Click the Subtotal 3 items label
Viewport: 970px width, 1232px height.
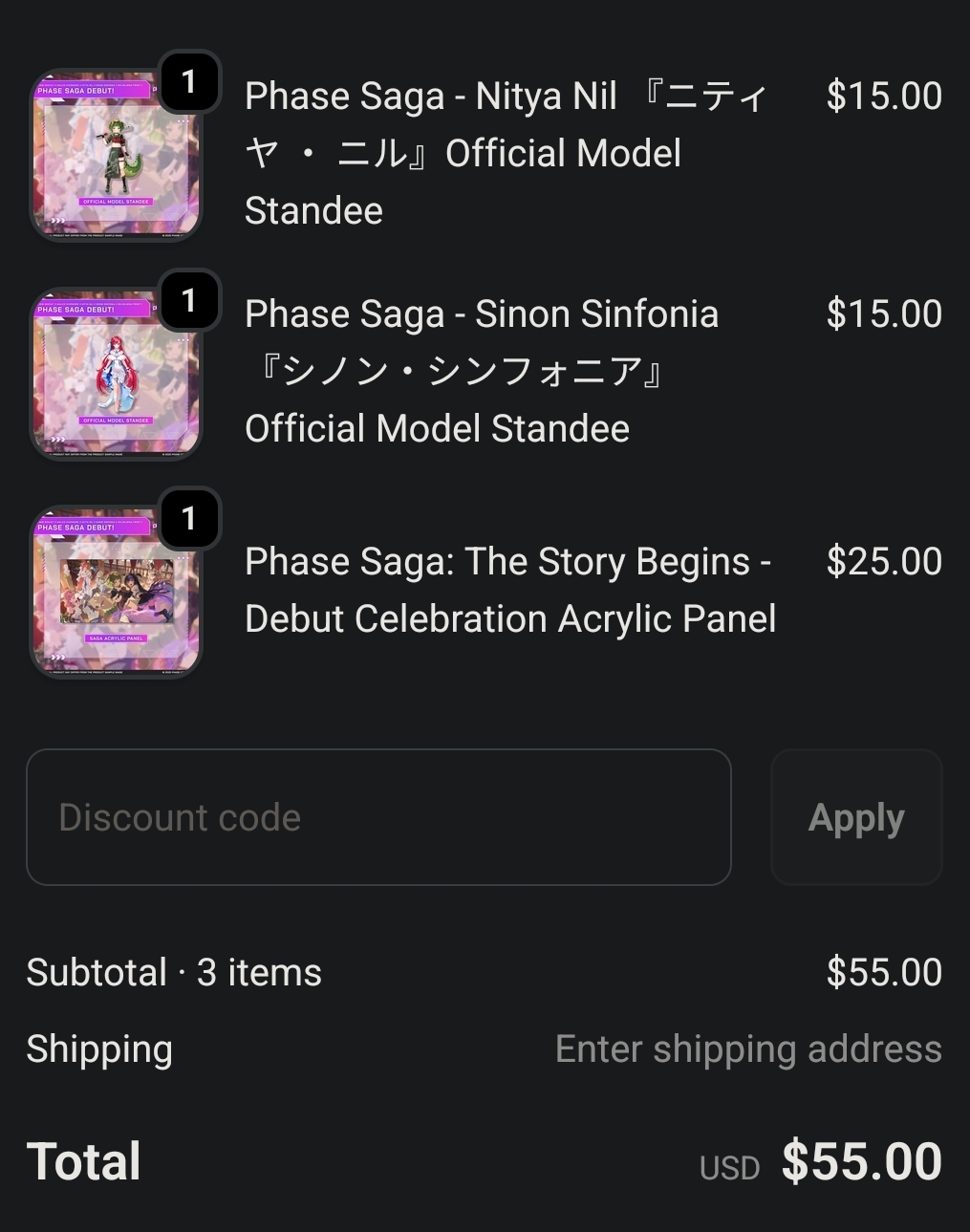pyautogui.click(x=174, y=973)
